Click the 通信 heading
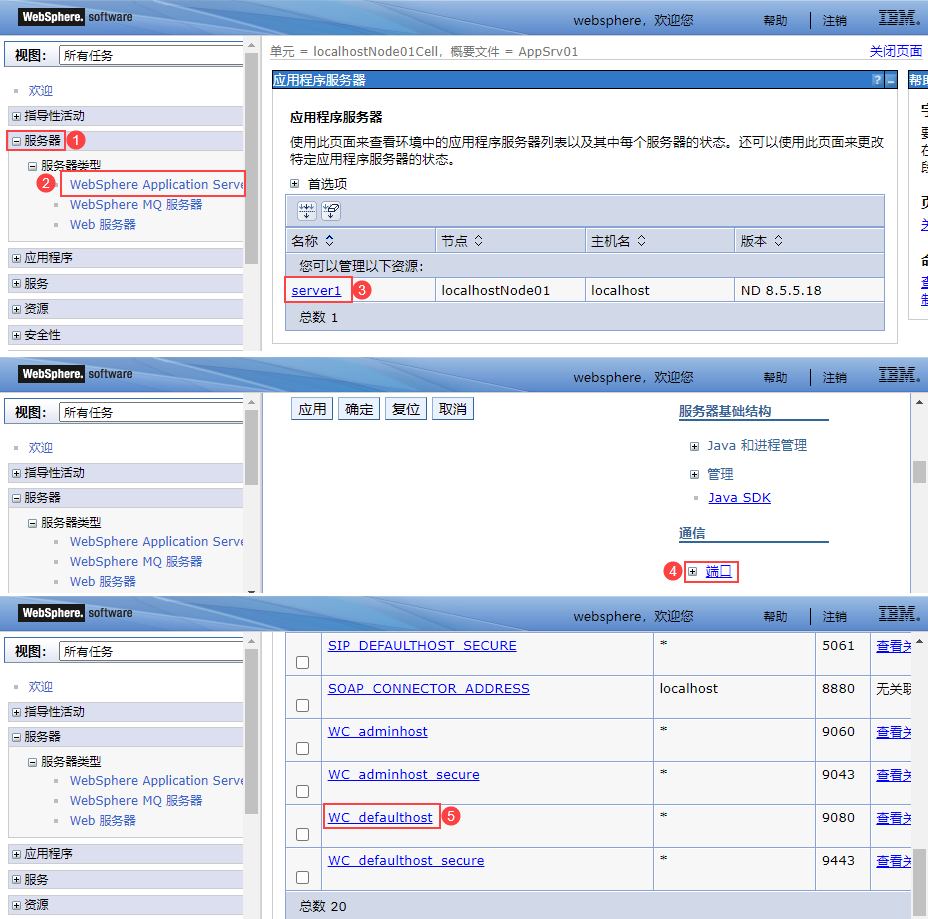 pos(692,533)
